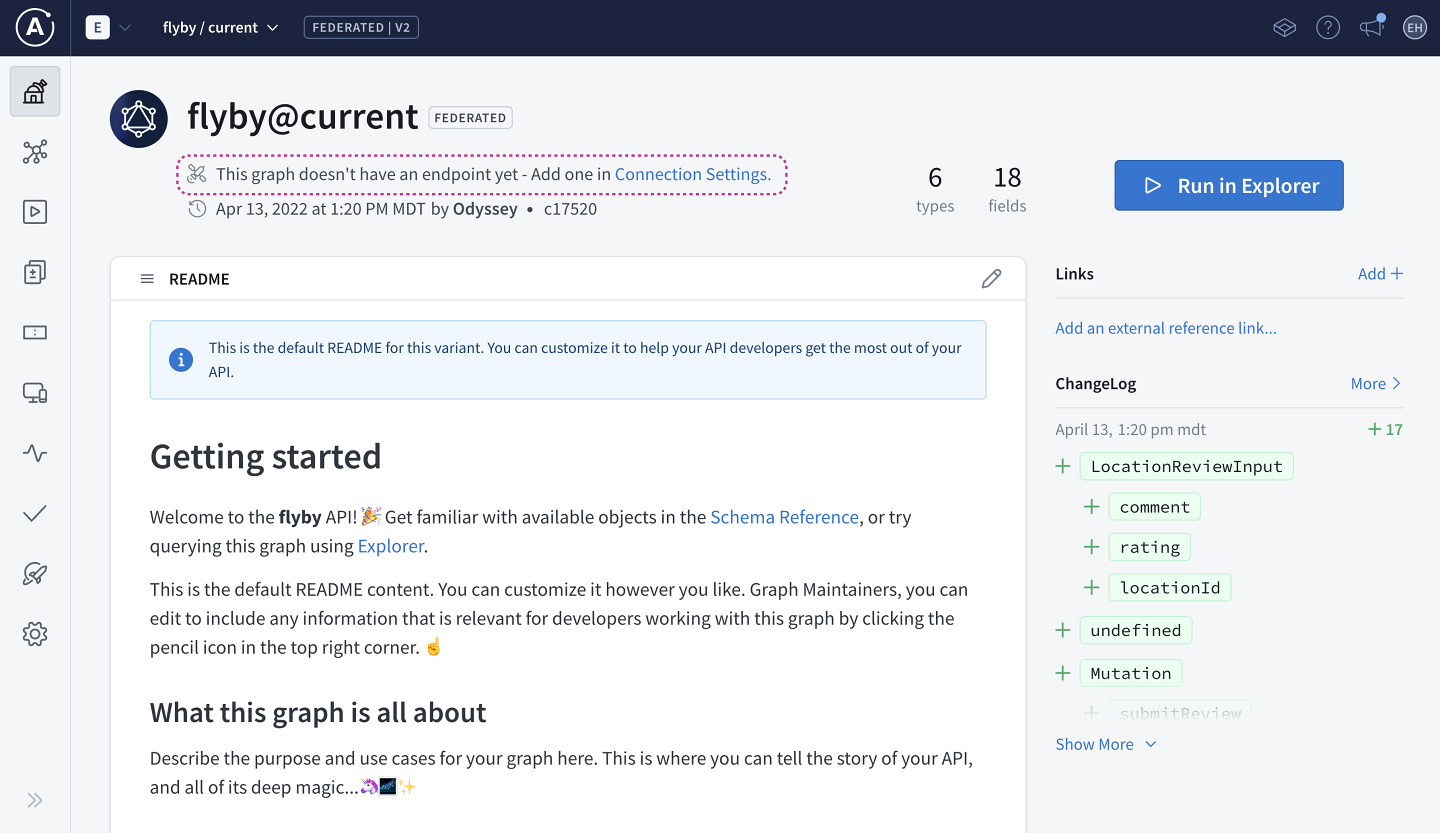Open the Fields sidebar icon

(x=35, y=333)
